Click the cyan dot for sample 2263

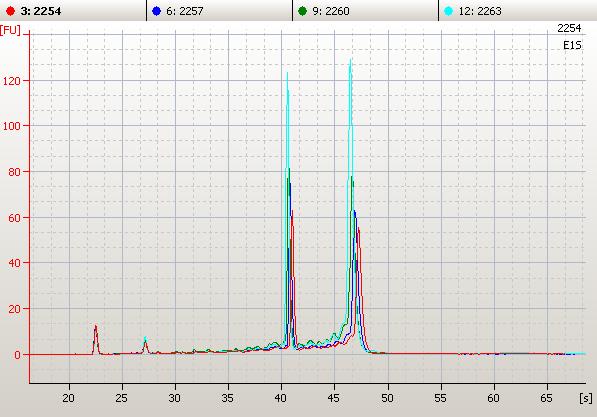tap(449, 11)
